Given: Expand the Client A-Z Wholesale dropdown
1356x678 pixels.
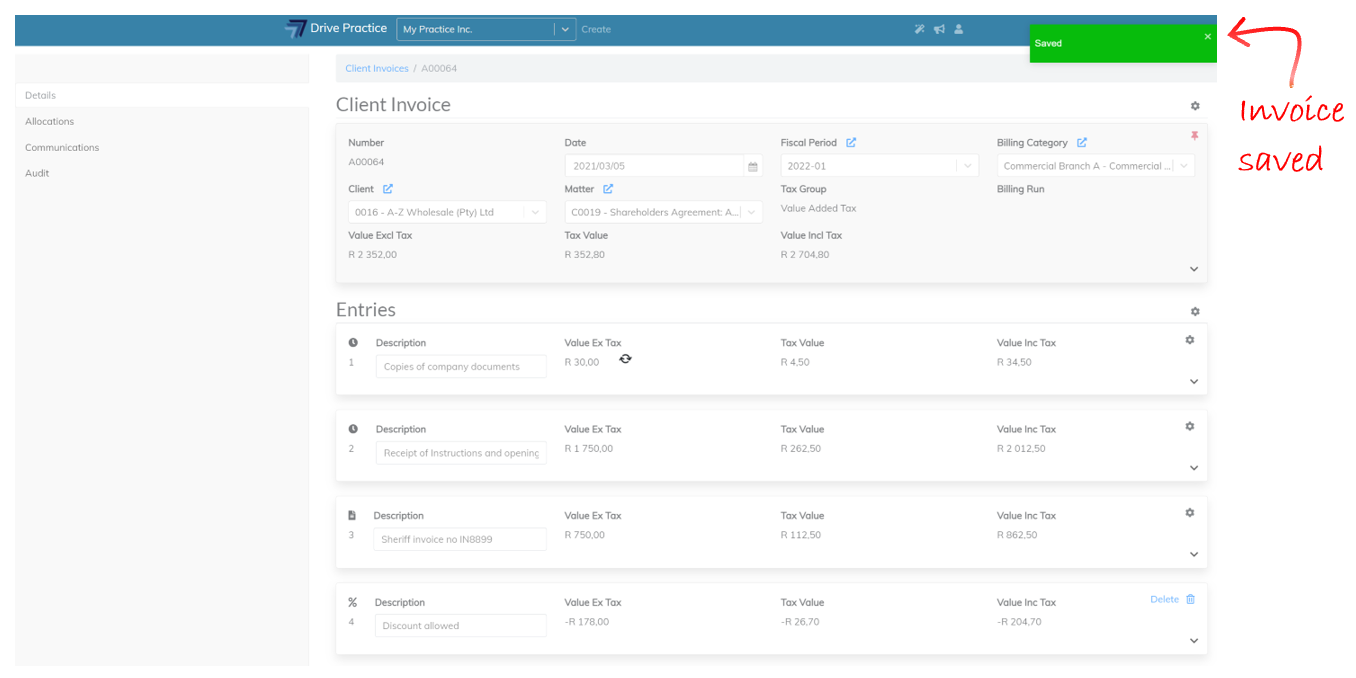Looking at the screenshot, I should [x=535, y=212].
